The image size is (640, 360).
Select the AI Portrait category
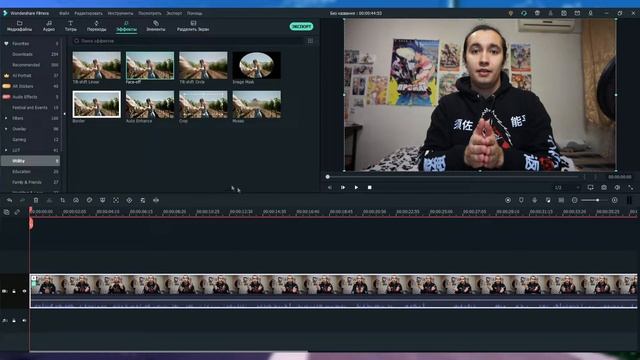tap(22, 76)
